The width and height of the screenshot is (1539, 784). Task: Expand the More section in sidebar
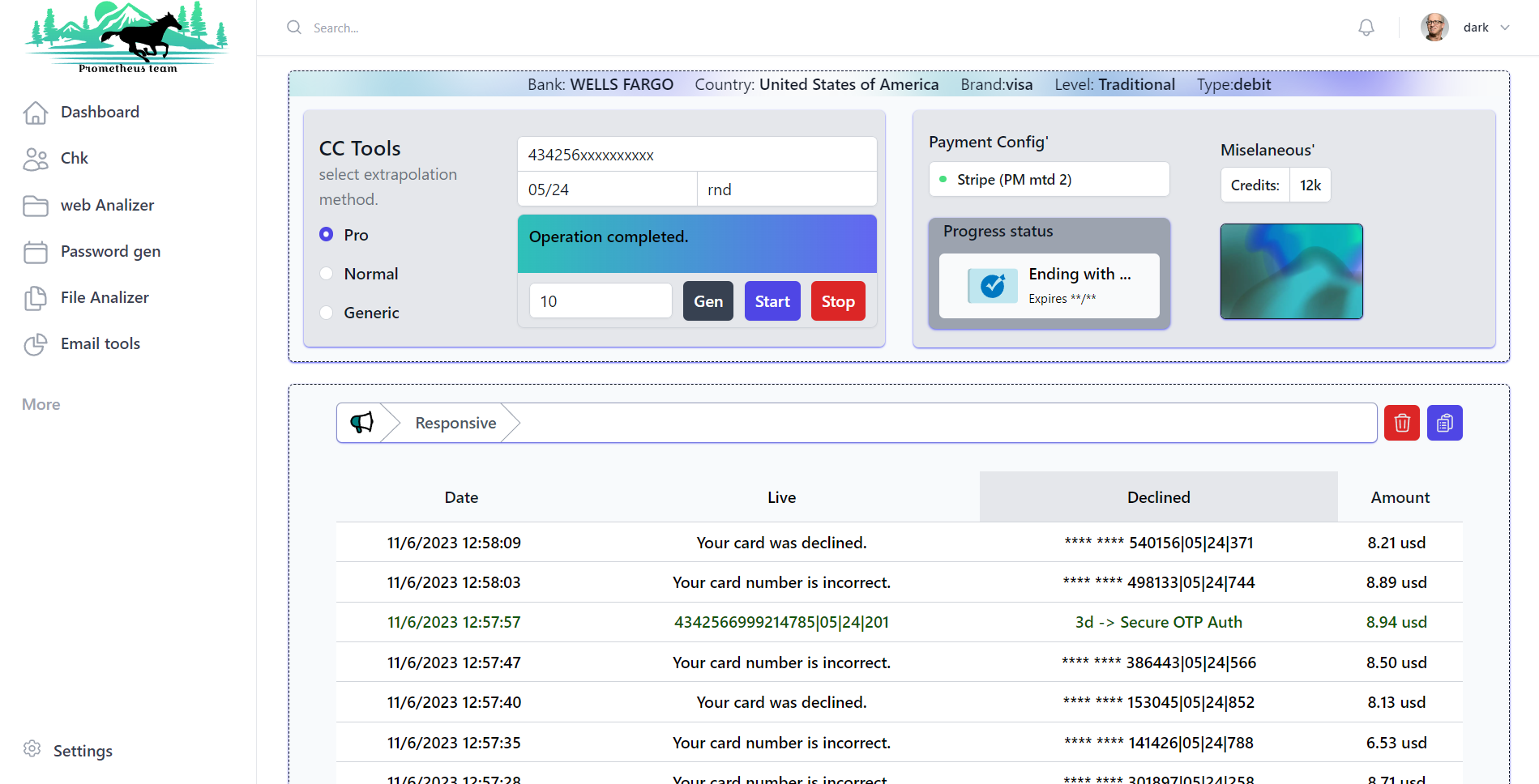tap(41, 404)
